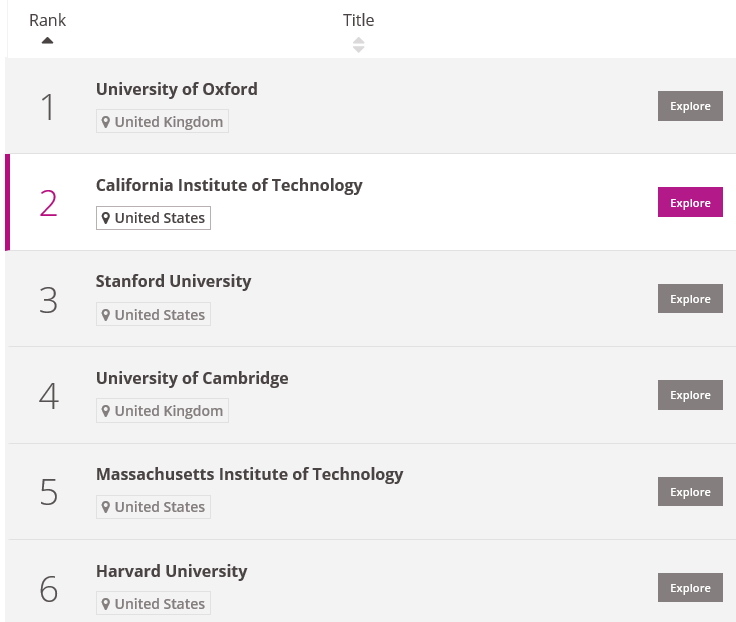Click the Rank column header
Screen dimensions: 736x622
pyautogui.click(x=47, y=20)
